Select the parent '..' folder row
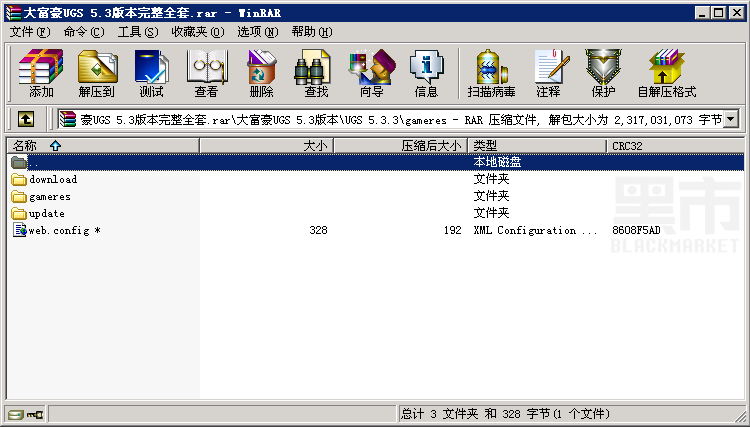Screen dimensions: 750x427 tap(375, 162)
